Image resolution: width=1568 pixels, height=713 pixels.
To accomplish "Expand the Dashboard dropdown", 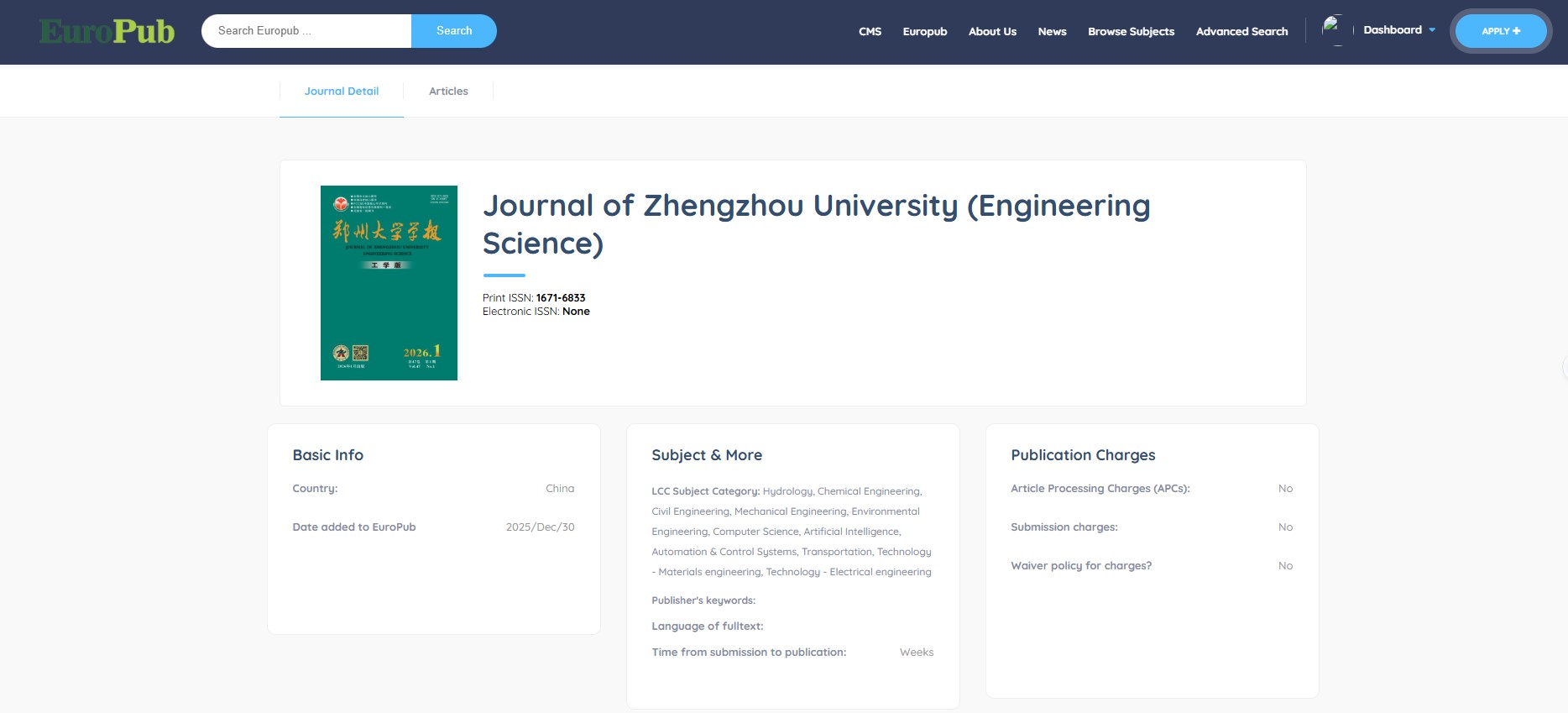I will 1398,30.
